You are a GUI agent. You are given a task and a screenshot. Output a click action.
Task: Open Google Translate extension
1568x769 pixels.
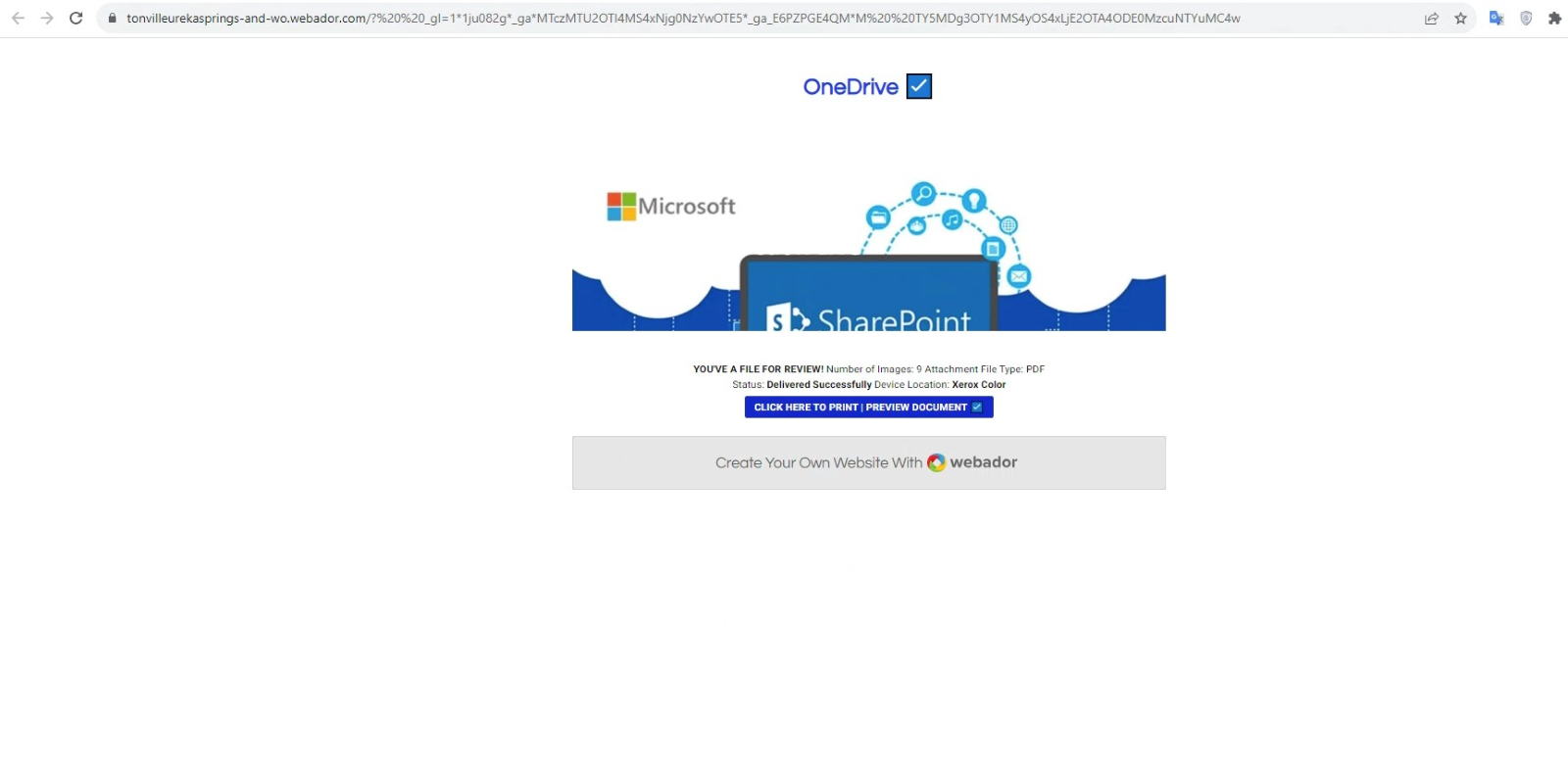click(x=1496, y=18)
